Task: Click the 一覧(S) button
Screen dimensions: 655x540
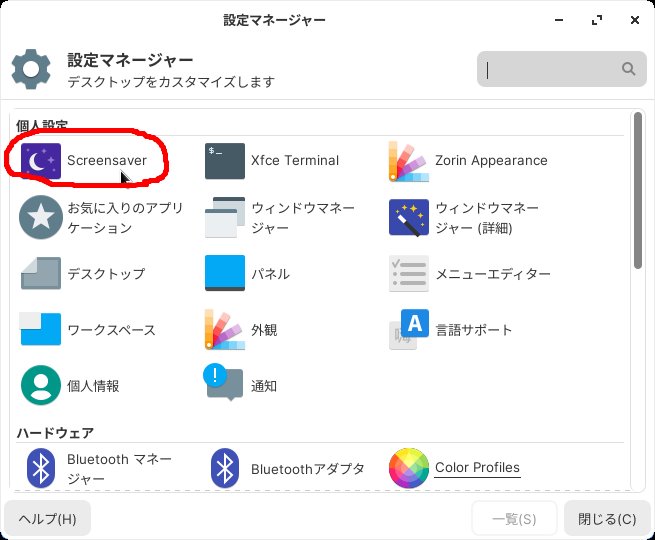Action: [x=515, y=518]
